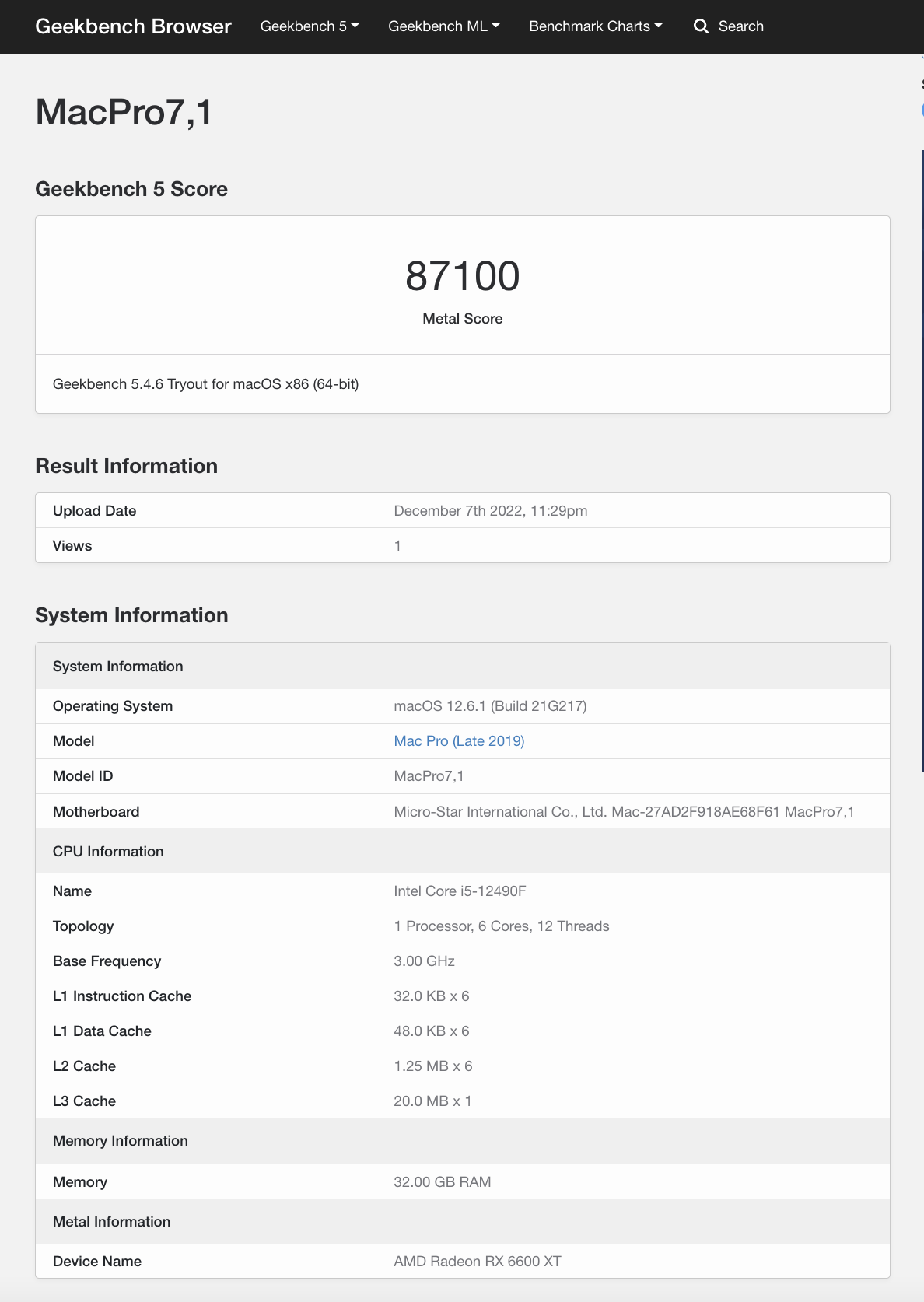
Task: Click the Model ID value MacPro7,1
Action: pos(429,776)
